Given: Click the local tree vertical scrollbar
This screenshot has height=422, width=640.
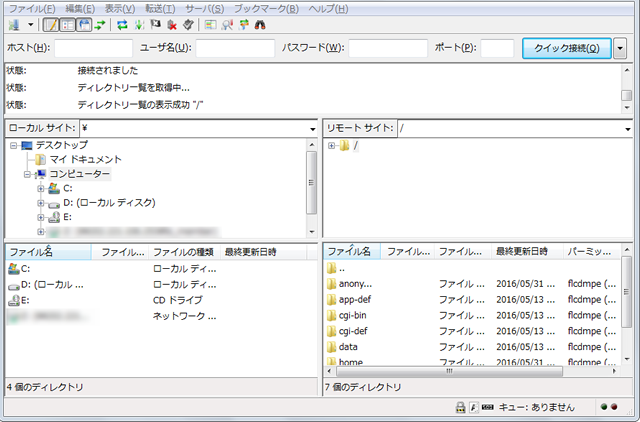Looking at the screenshot, I should coord(312,188).
